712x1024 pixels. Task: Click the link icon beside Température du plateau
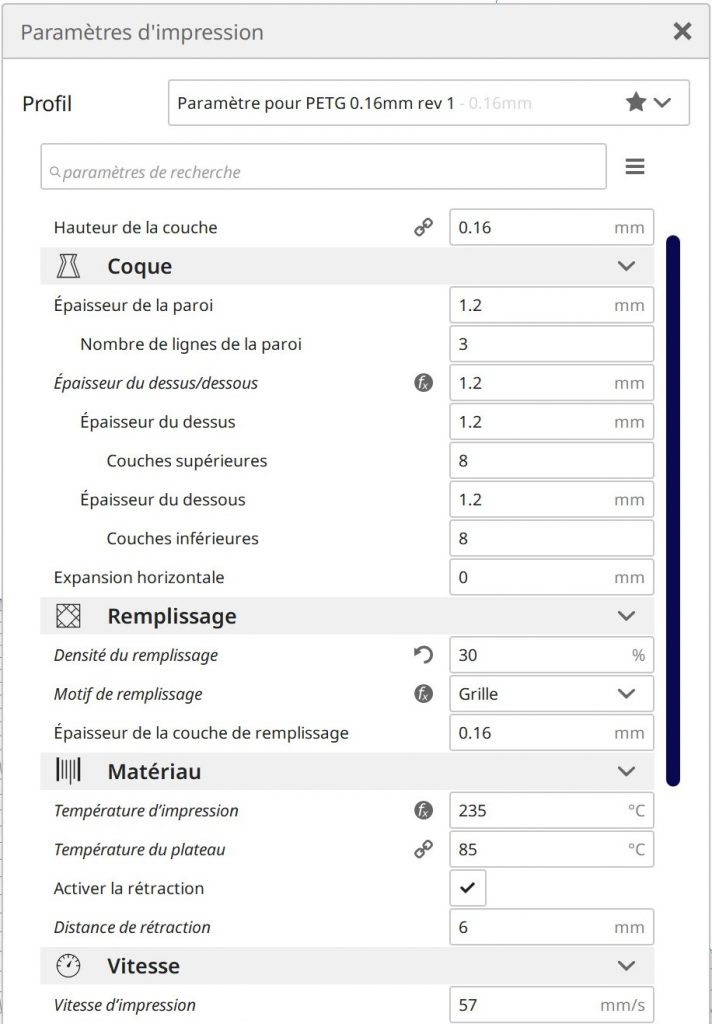(x=424, y=849)
